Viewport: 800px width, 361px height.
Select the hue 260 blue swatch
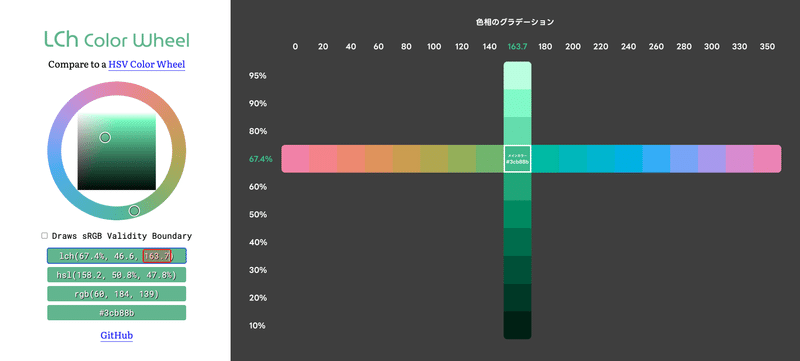click(656, 159)
